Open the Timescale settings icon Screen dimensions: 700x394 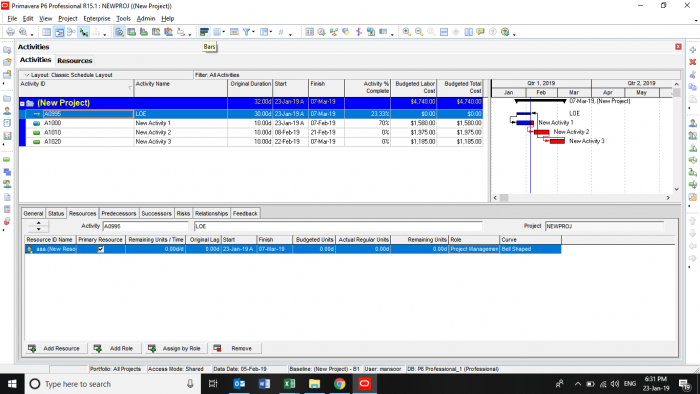pos(234,32)
